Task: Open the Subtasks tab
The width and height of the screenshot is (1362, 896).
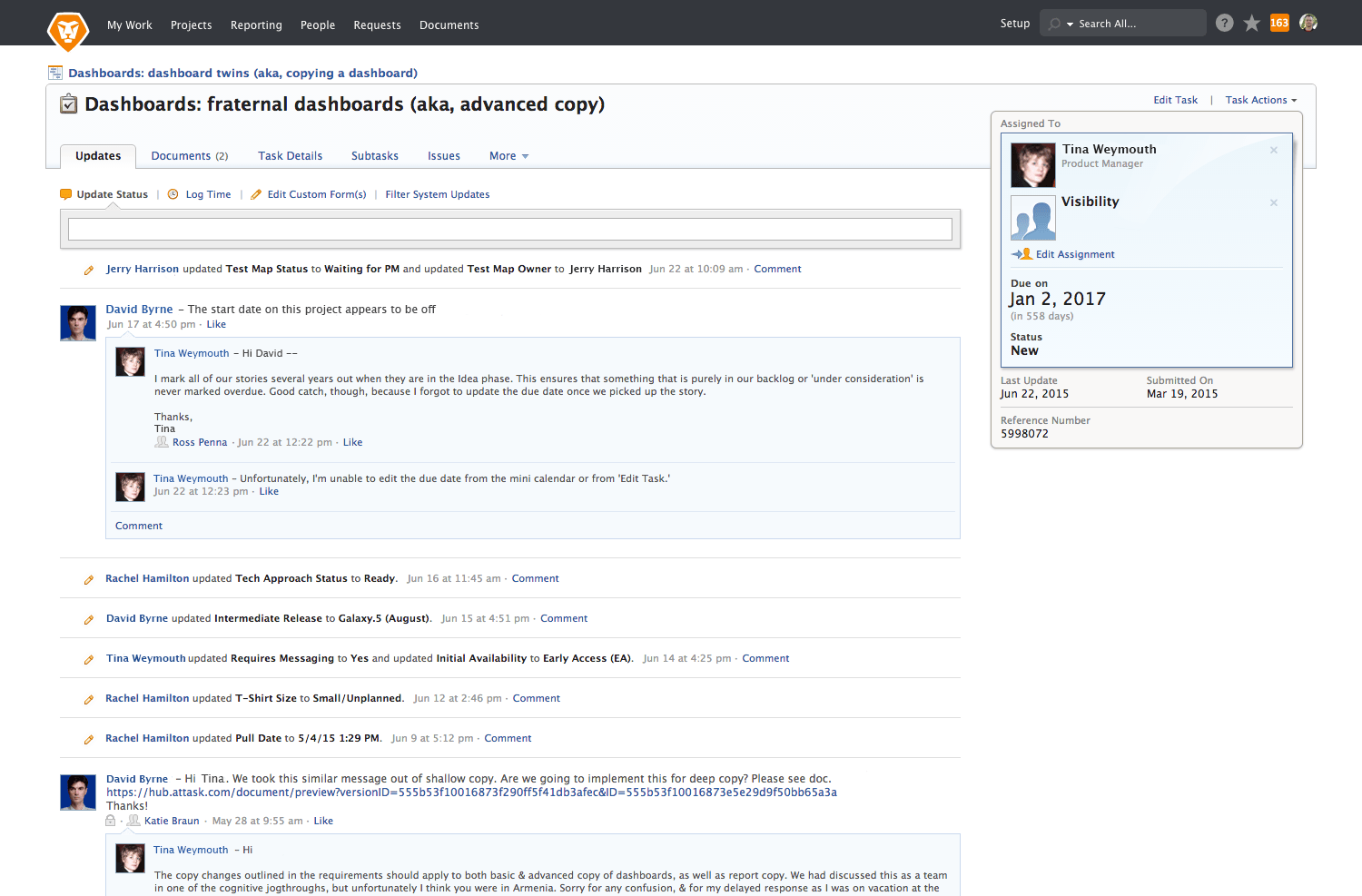Action: click(x=375, y=156)
